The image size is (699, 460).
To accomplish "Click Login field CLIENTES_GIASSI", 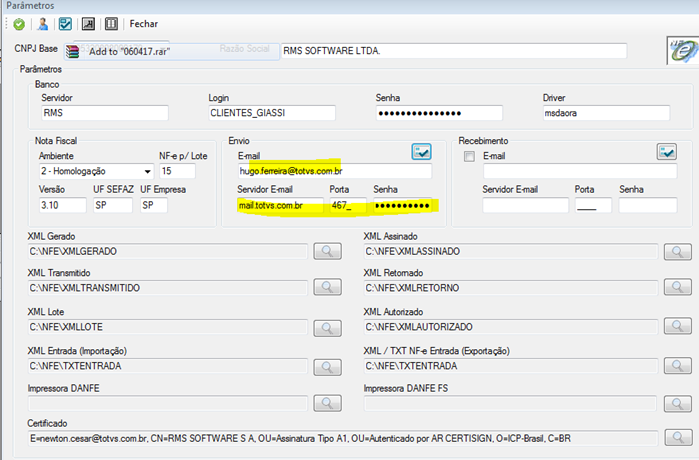I will pyautogui.click(x=272, y=113).
